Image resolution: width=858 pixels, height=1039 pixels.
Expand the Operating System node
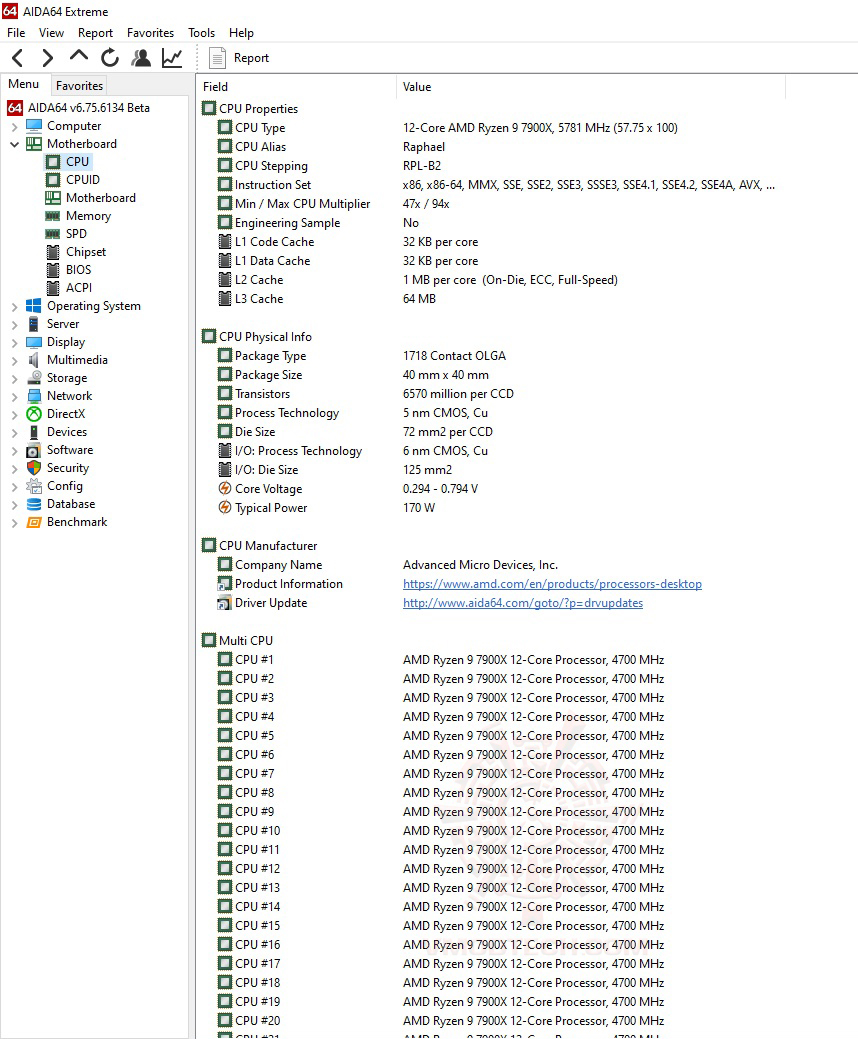(x=15, y=307)
